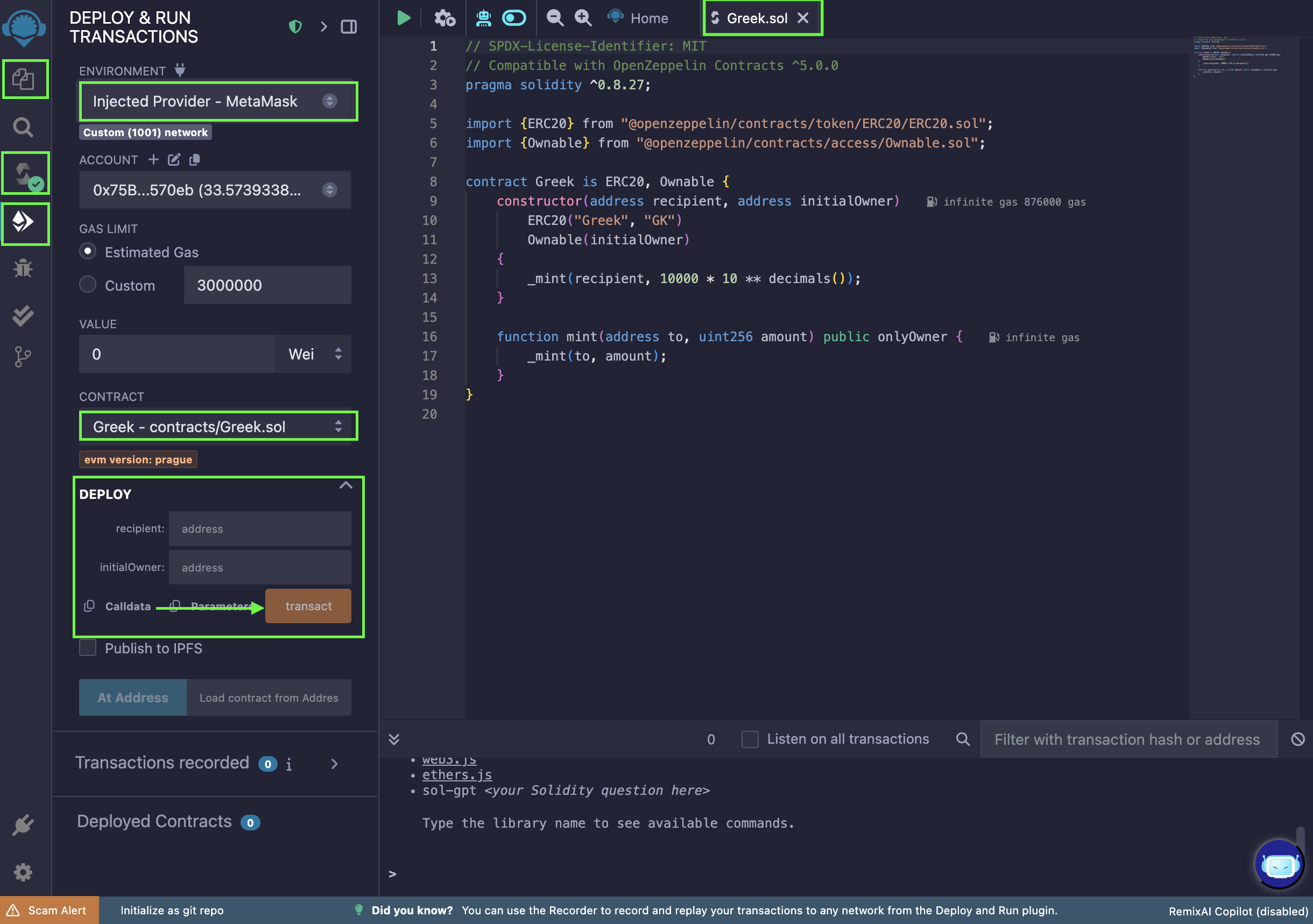Open the File explorer sidebar icon
The height and width of the screenshot is (924, 1313).
point(24,79)
